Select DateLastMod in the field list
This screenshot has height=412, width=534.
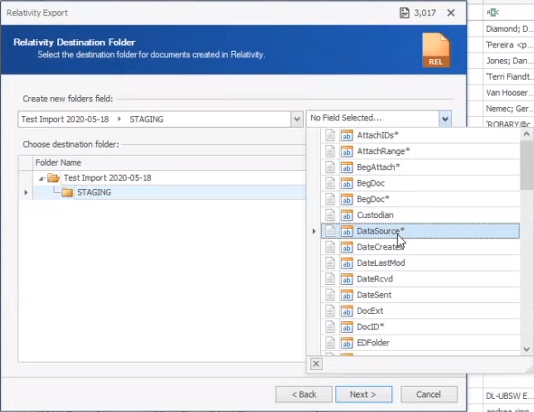pos(420,263)
